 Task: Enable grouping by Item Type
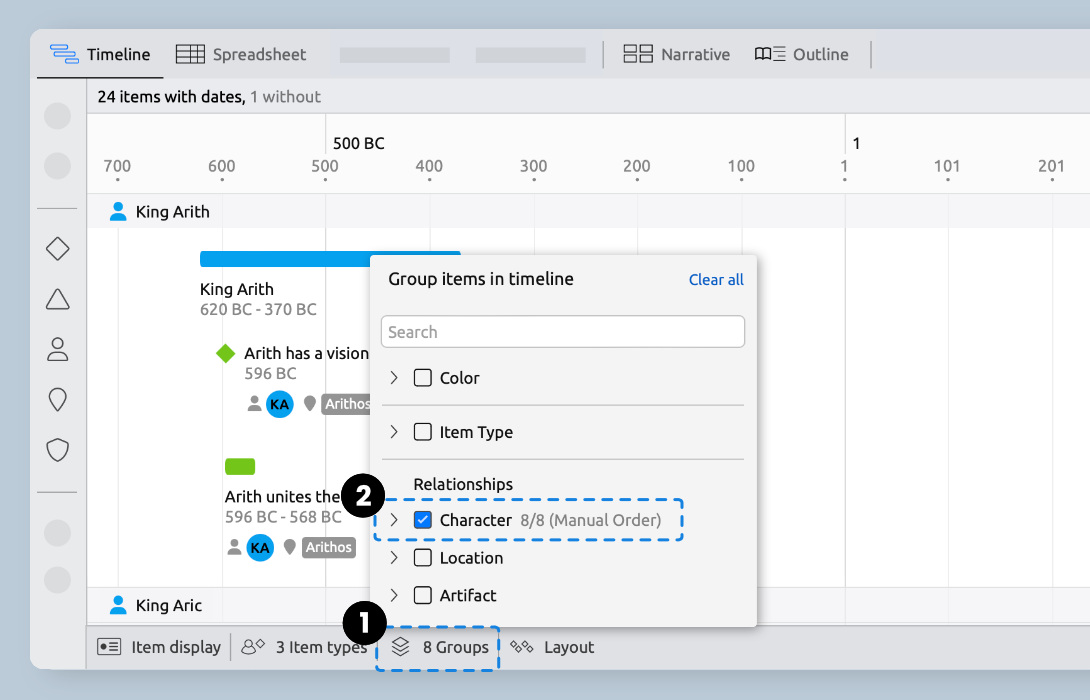click(x=423, y=432)
